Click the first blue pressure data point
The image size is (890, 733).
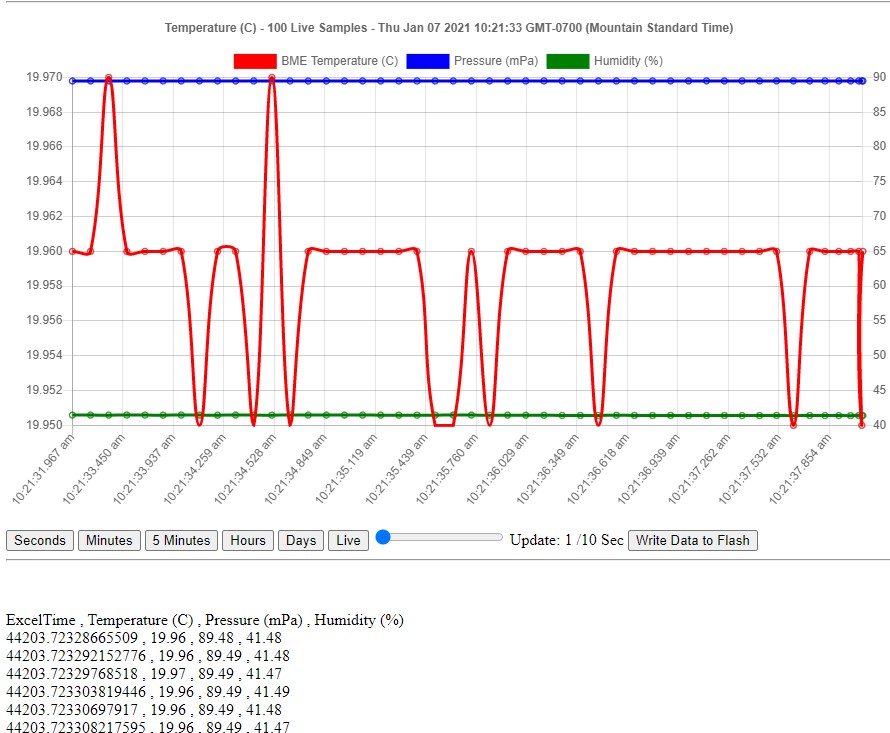click(x=73, y=81)
